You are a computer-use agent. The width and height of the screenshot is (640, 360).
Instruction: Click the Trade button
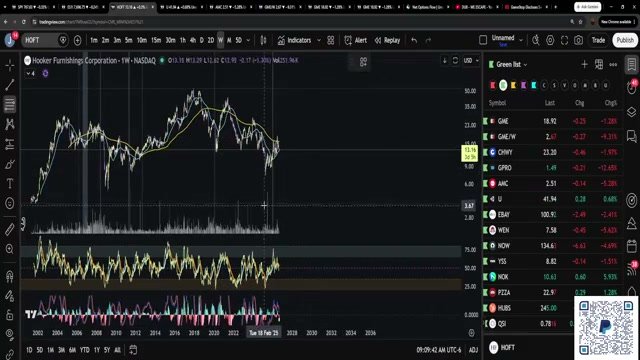click(598, 40)
